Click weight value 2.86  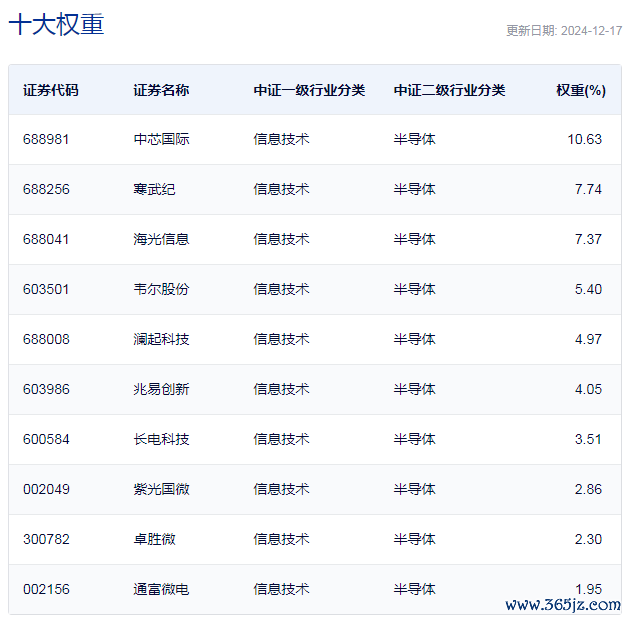point(588,489)
